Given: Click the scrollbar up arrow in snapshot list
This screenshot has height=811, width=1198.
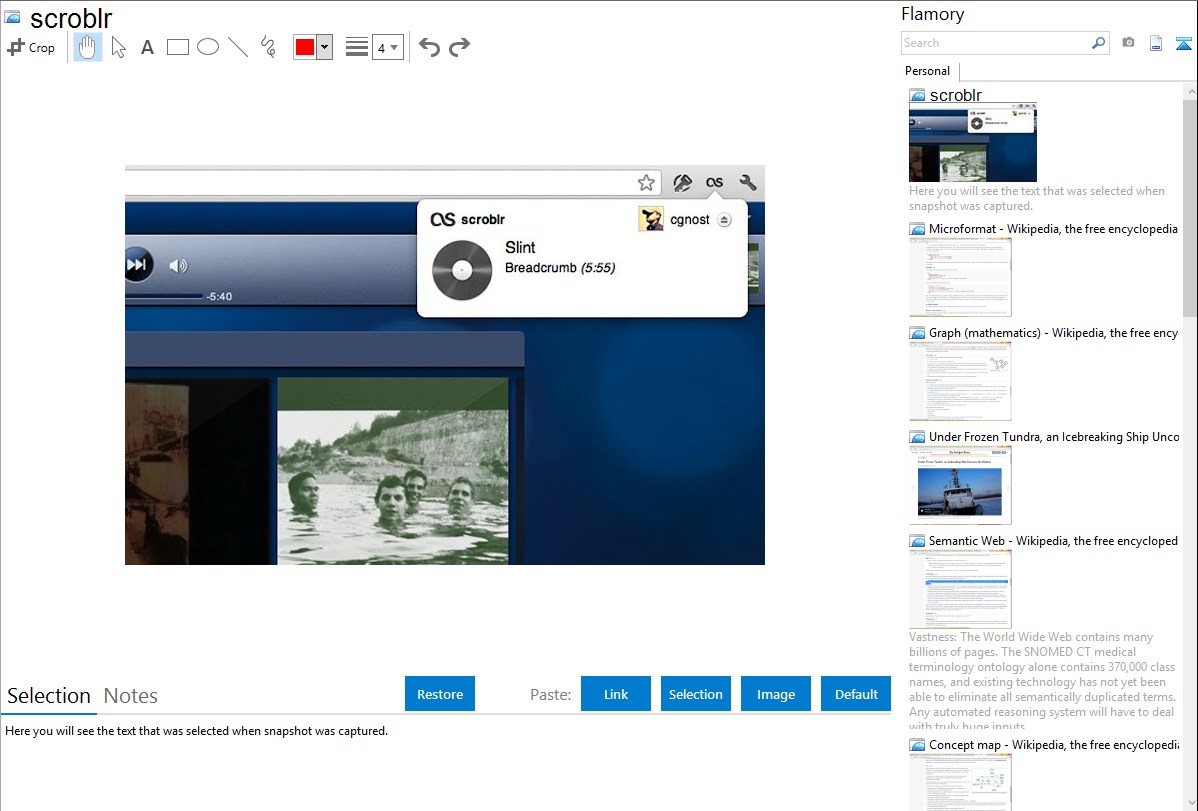Looking at the screenshot, I should [1190, 92].
